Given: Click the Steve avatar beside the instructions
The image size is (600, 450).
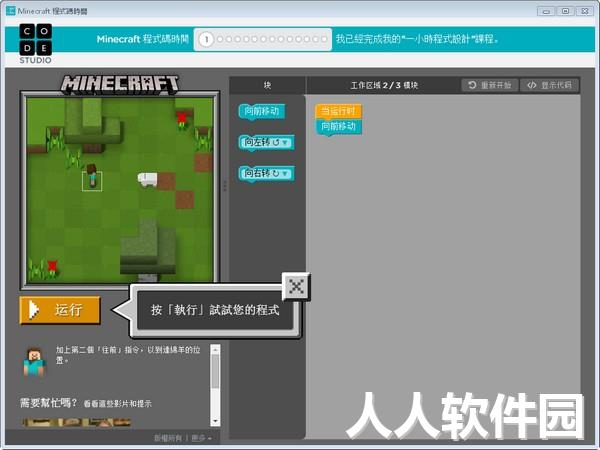Looking at the screenshot, I should pyautogui.click(x=34, y=361).
